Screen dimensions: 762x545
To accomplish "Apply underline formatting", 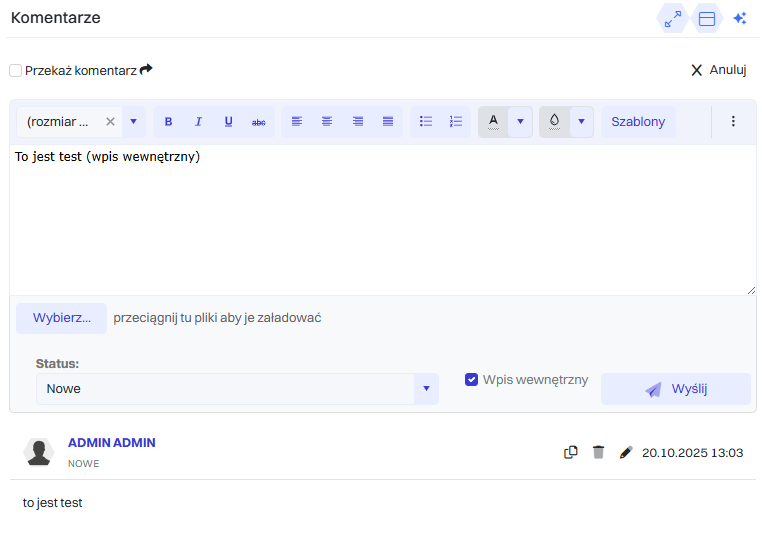I will (x=228, y=122).
